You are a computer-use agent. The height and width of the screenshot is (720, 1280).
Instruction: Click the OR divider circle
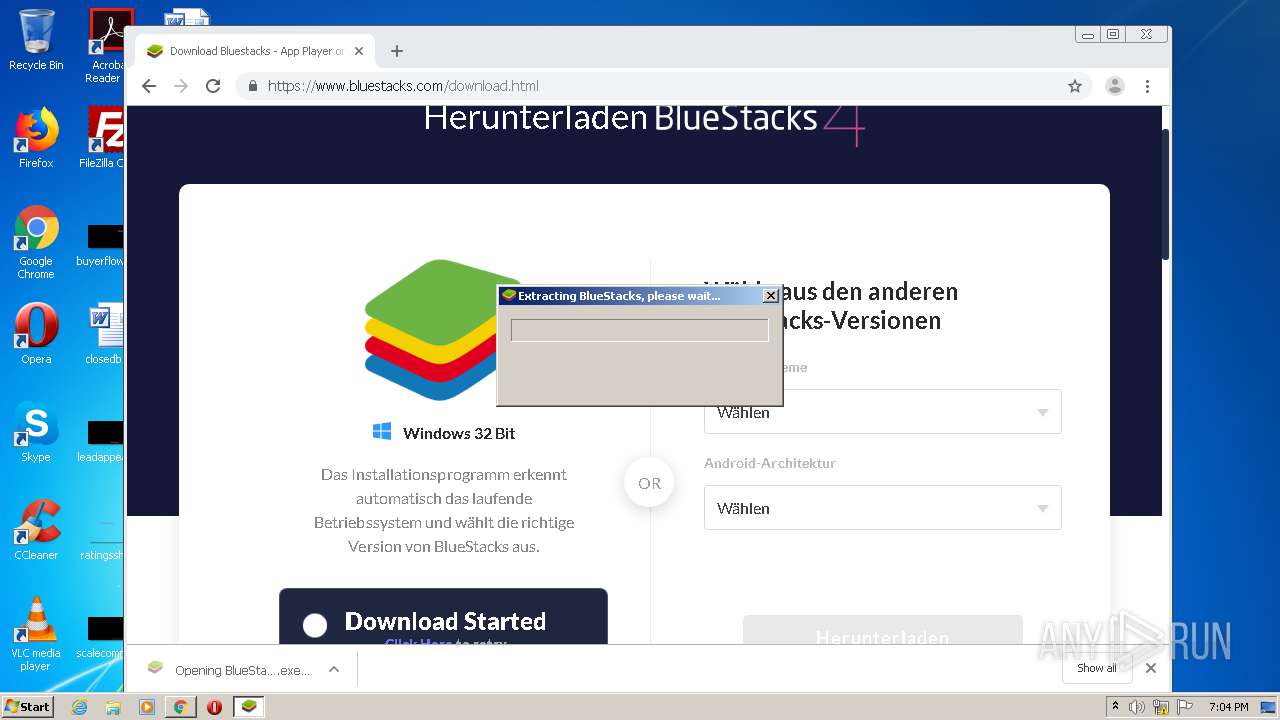pyautogui.click(x=649, y=483)
